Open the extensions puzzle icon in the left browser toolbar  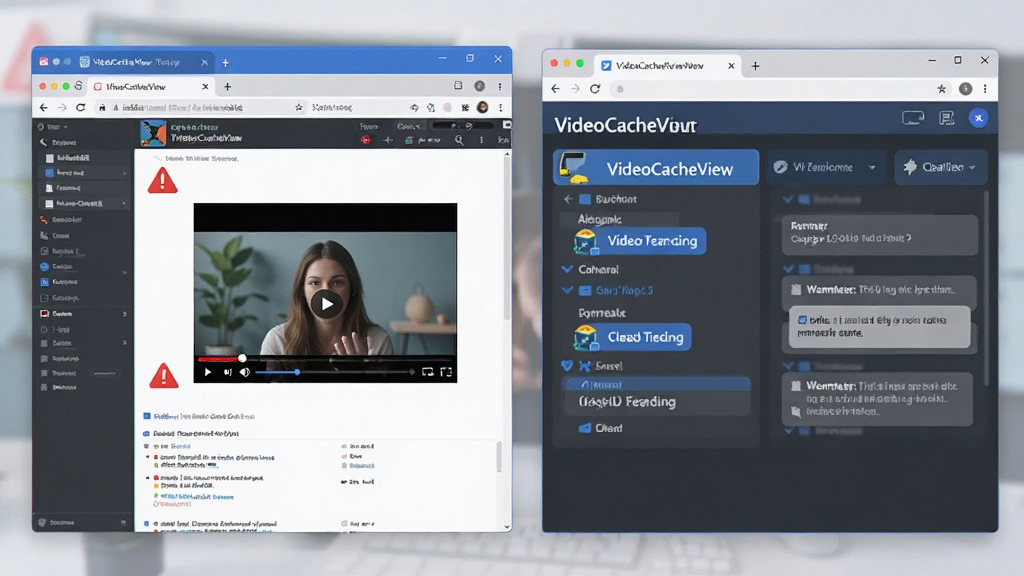465,107
